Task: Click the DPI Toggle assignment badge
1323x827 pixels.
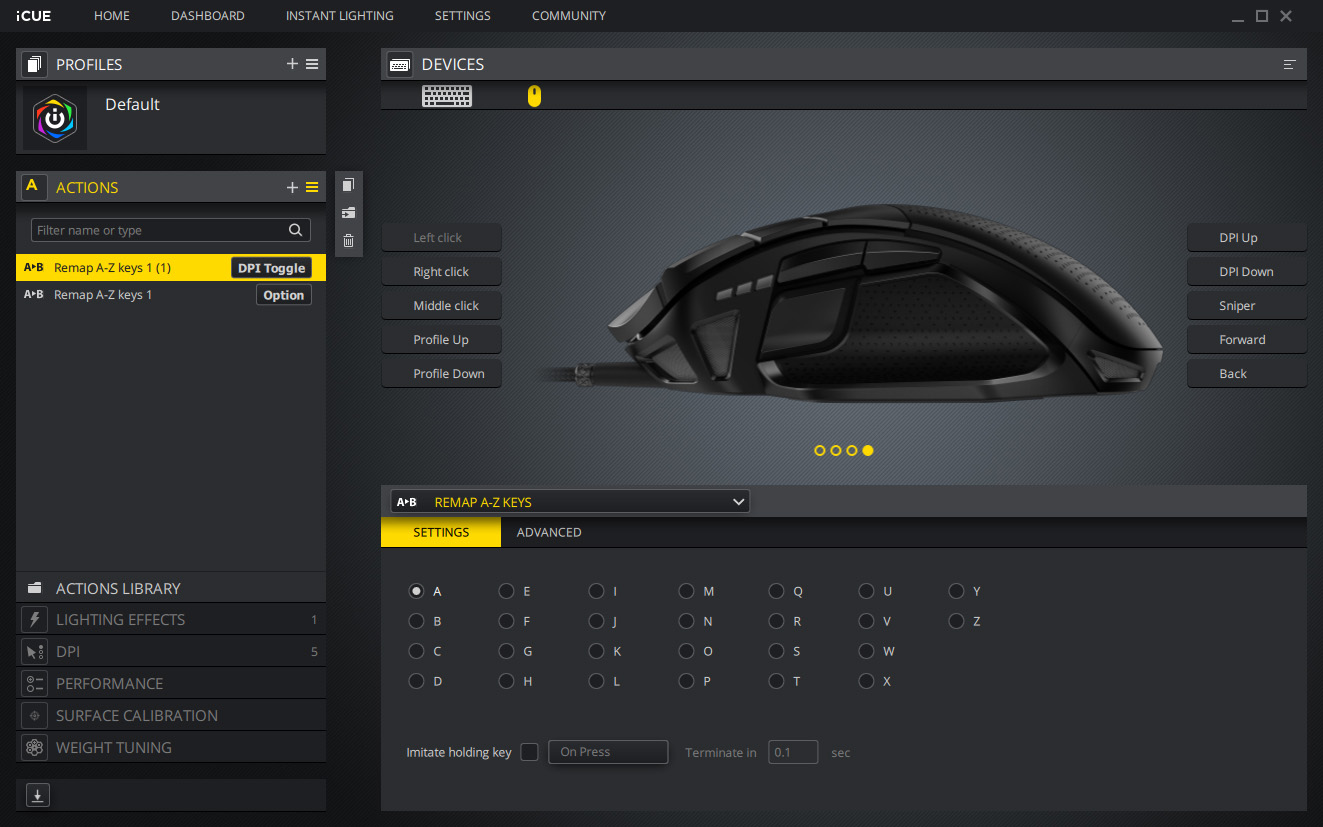Action: [271, 268]
